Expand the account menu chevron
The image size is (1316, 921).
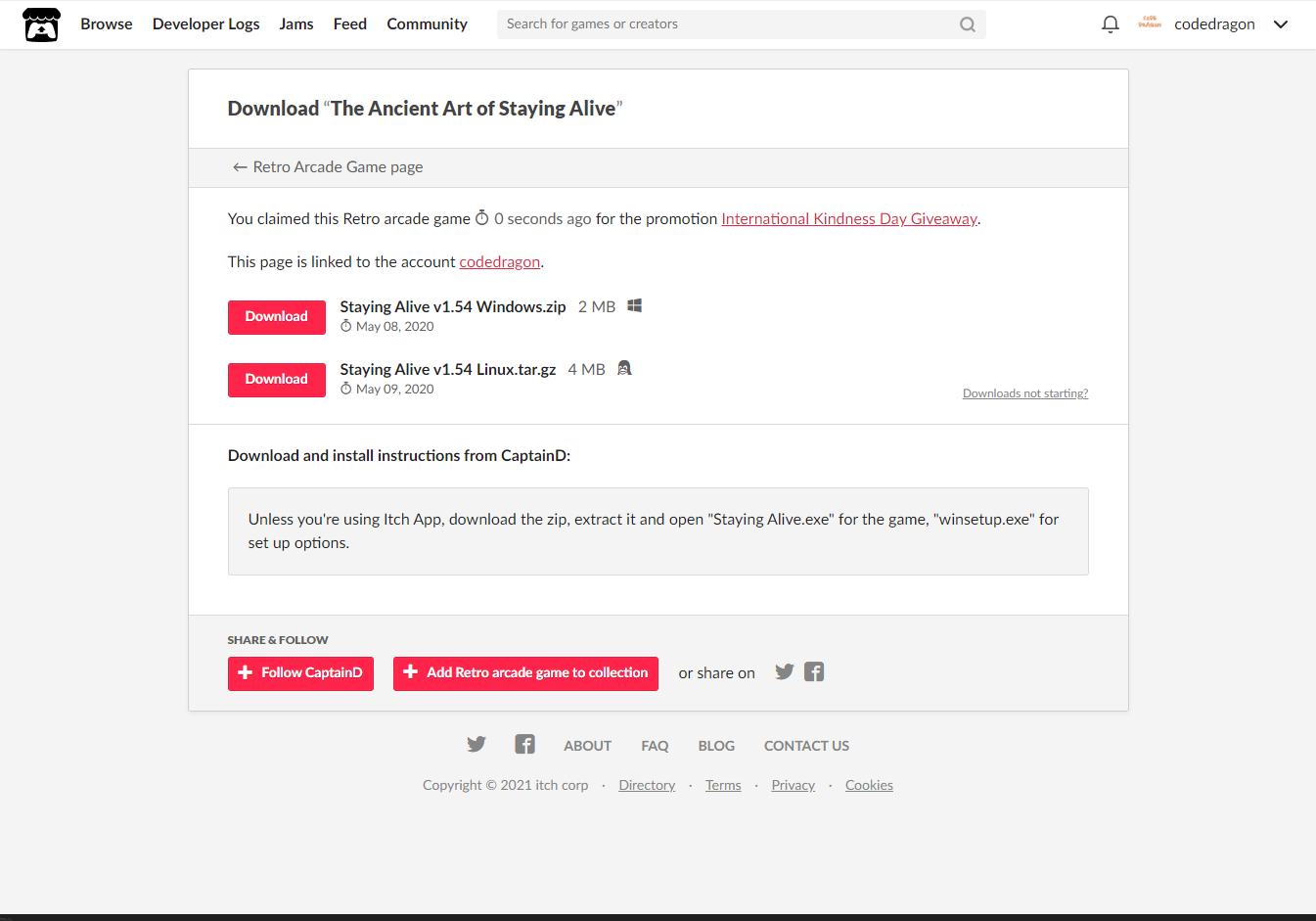click(1281, 24)
